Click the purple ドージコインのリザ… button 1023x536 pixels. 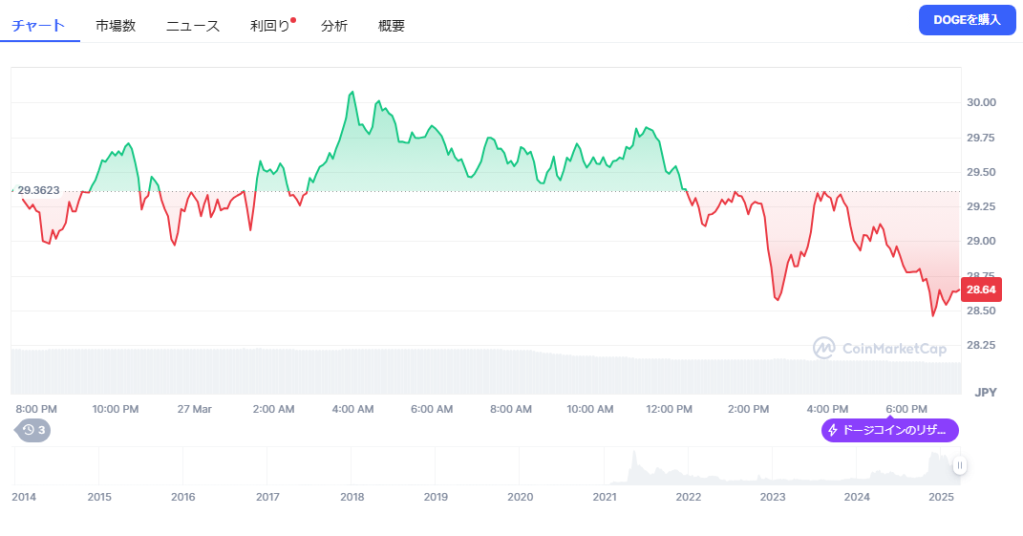coord(890,430)
